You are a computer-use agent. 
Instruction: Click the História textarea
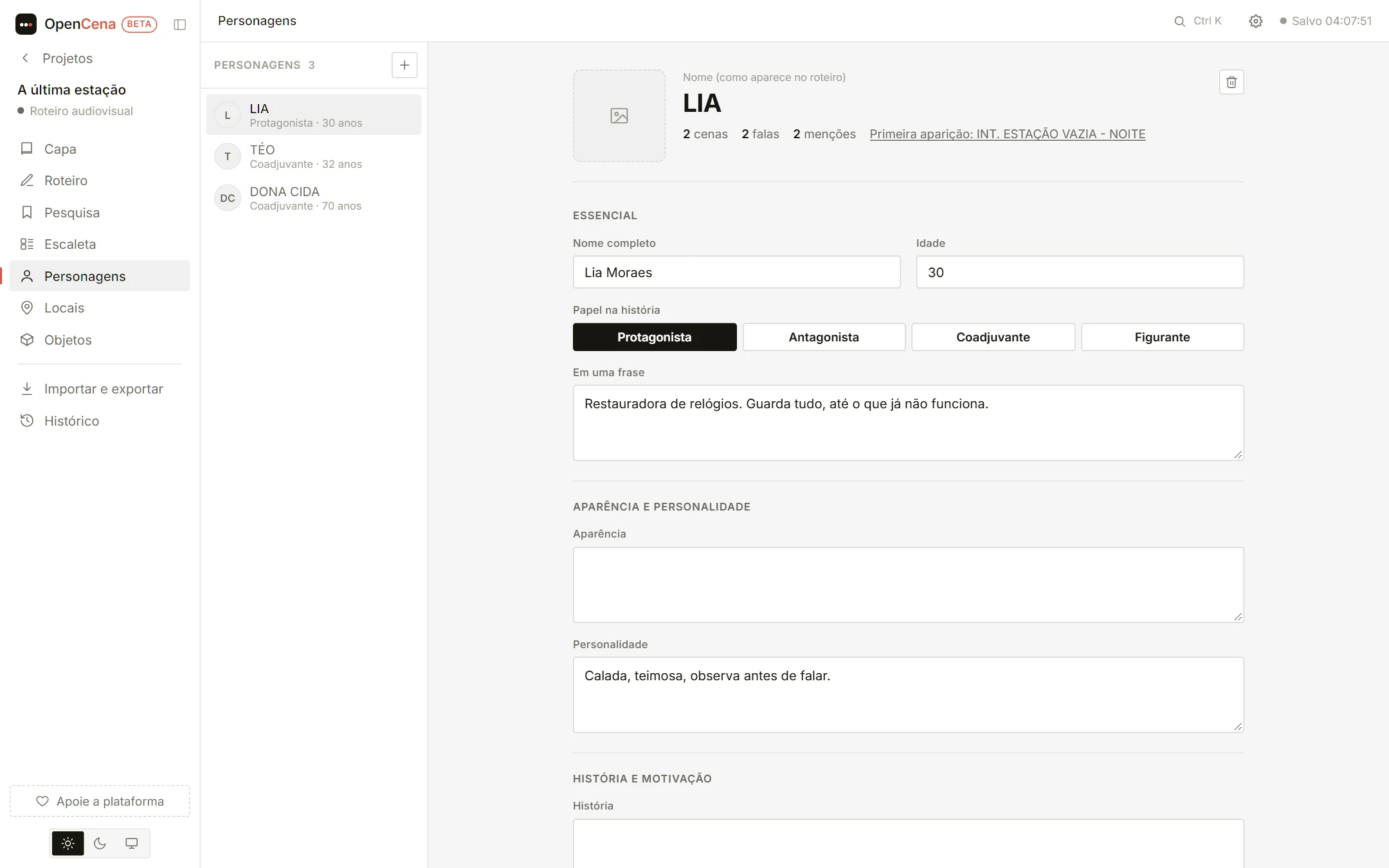pyautogui.click(x=908, y=844)
